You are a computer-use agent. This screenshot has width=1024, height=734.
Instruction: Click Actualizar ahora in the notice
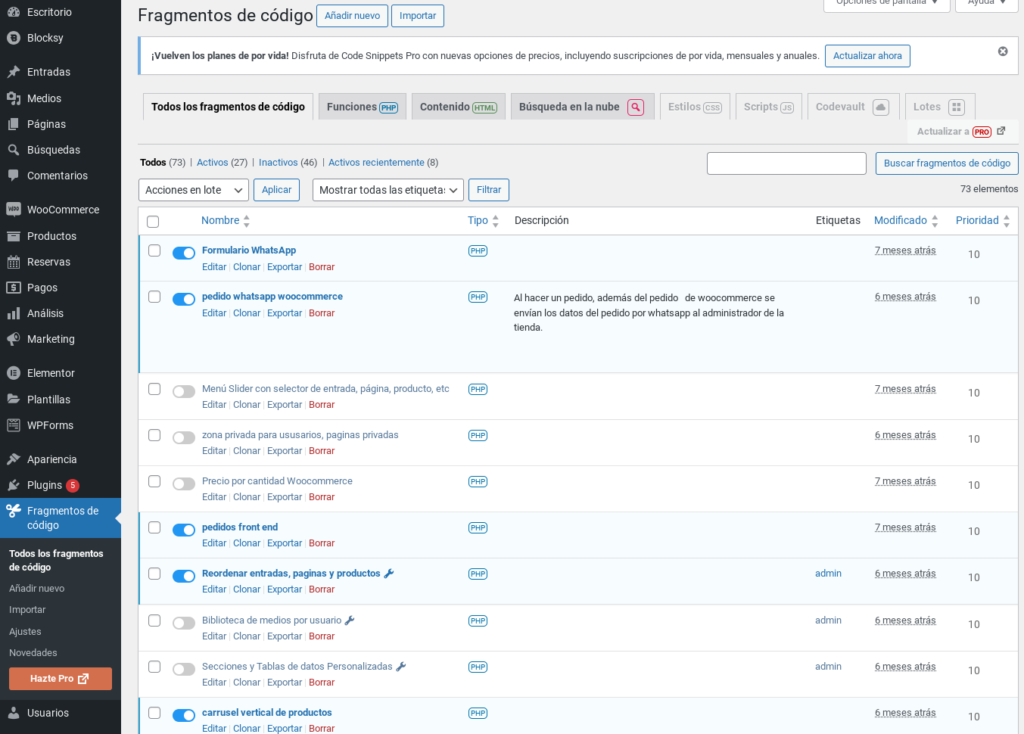coord(867,56)
